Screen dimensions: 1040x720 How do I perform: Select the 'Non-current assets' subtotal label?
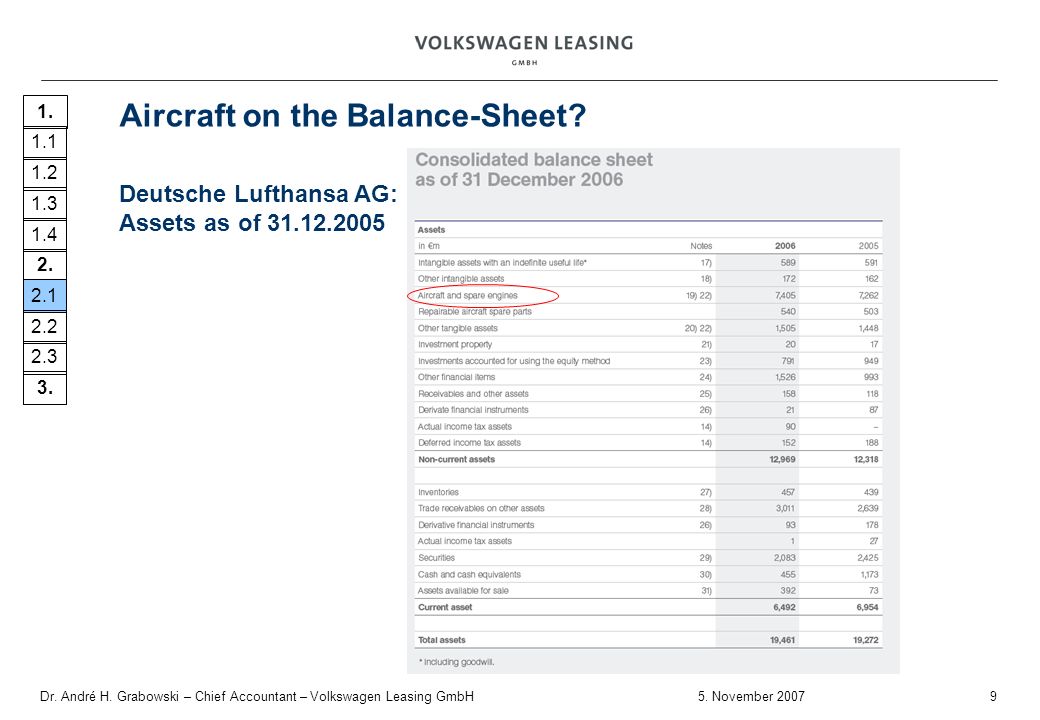[x=456, y=459]
